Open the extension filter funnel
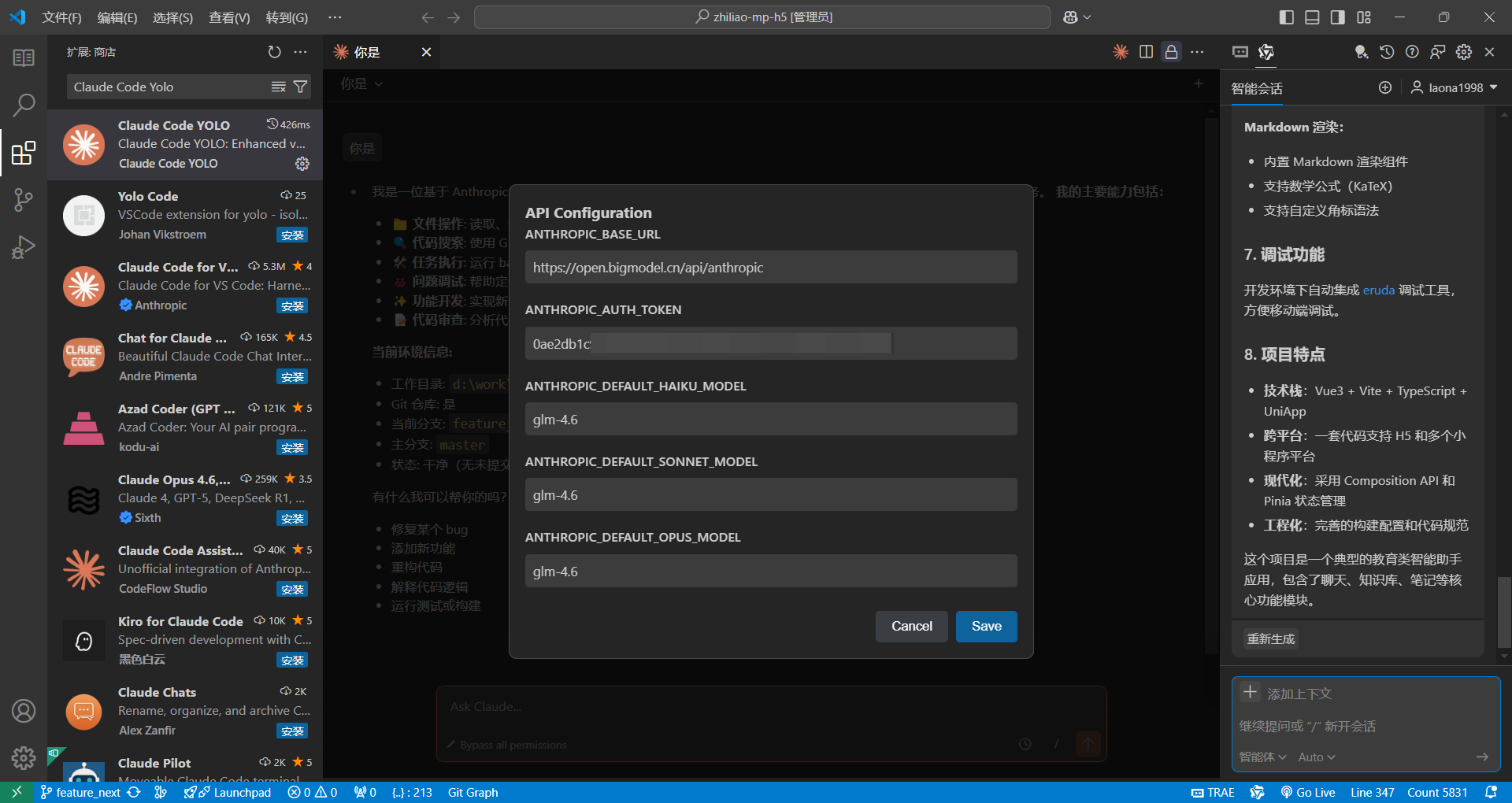The height and width of the screenshot is (803, 1512). pyautogui.click(x=300, y=87)
